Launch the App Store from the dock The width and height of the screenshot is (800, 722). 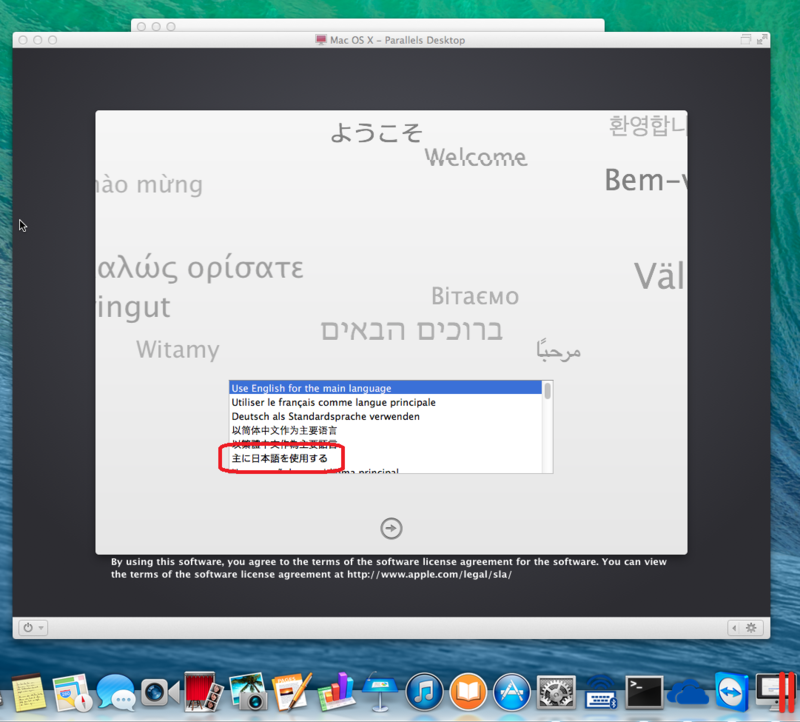coord(512,692)
